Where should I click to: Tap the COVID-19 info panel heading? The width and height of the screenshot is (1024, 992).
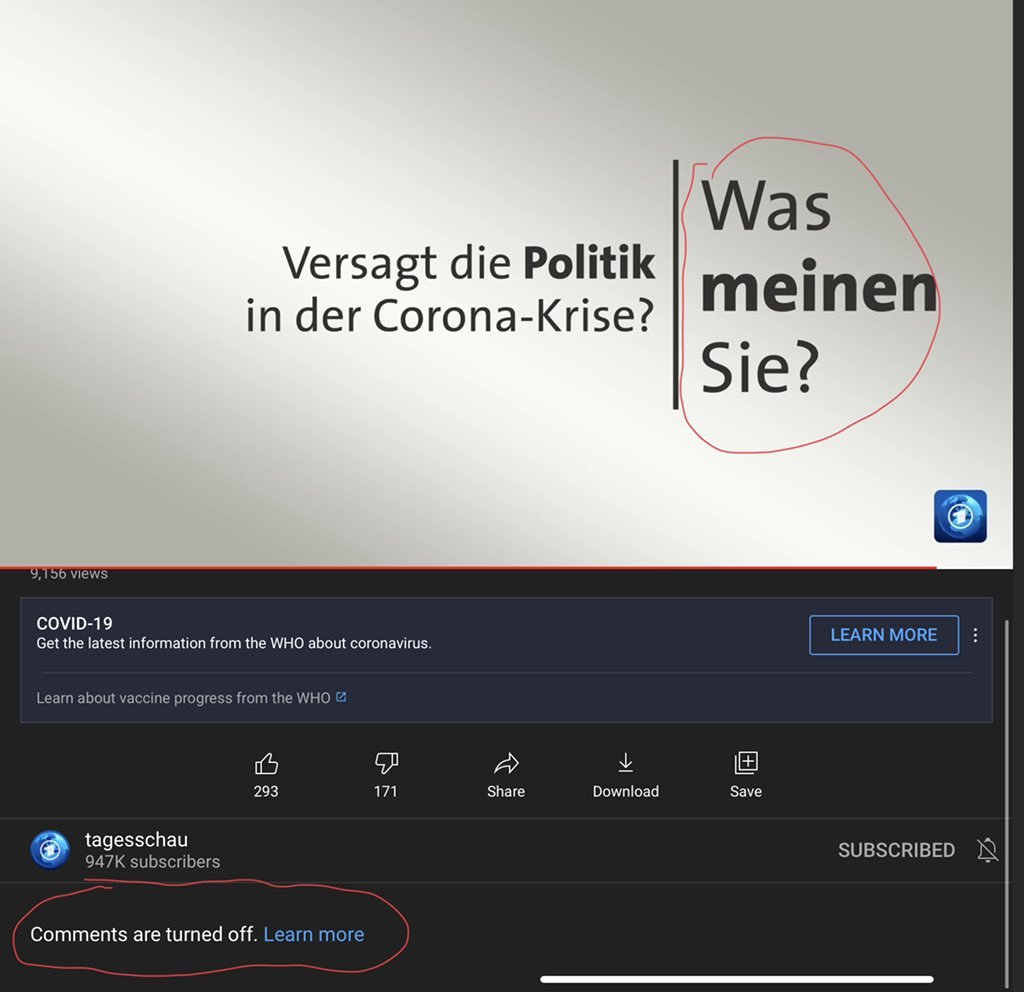74,623
